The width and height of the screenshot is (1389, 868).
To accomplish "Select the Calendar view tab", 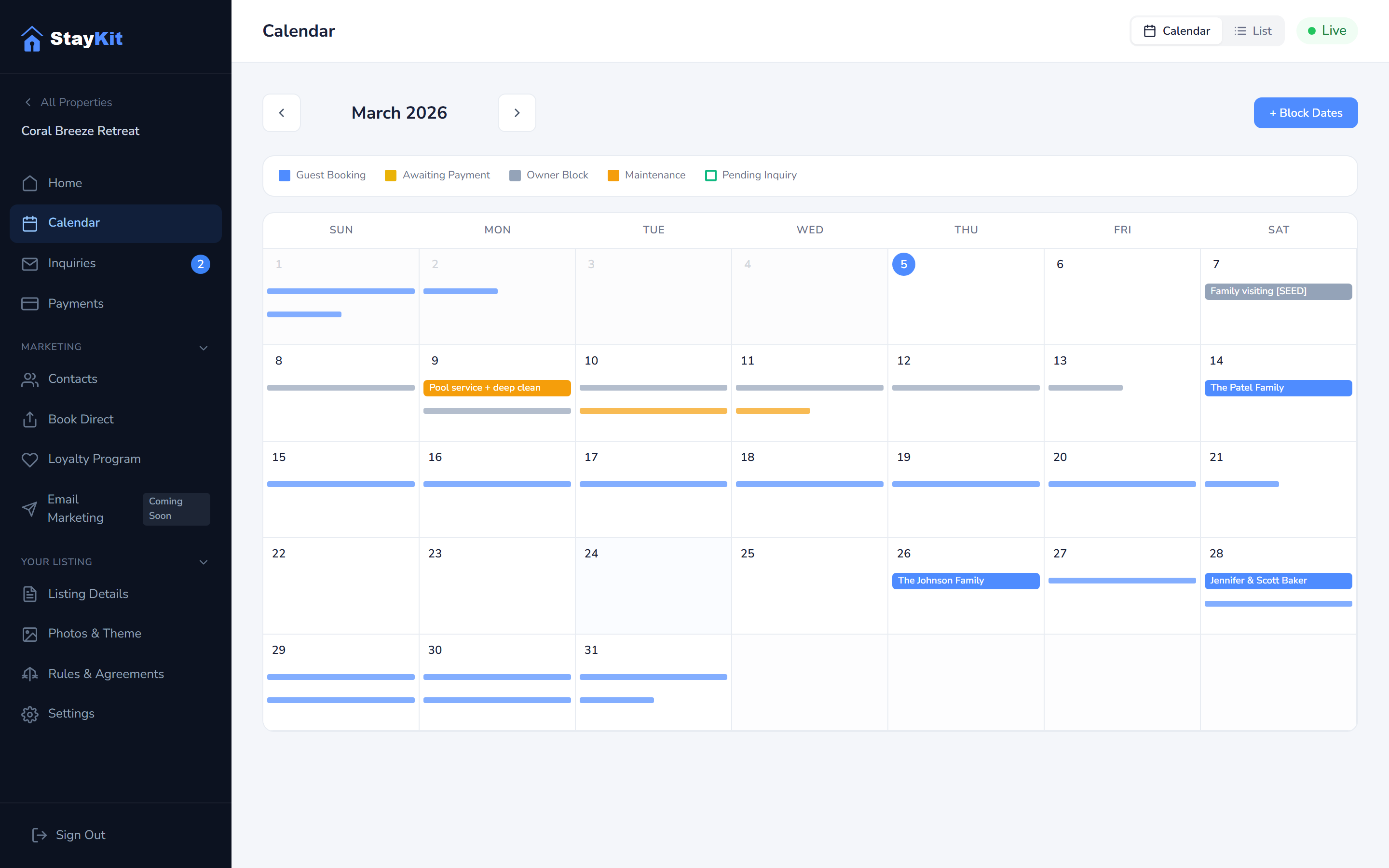I will (1176, 30).
